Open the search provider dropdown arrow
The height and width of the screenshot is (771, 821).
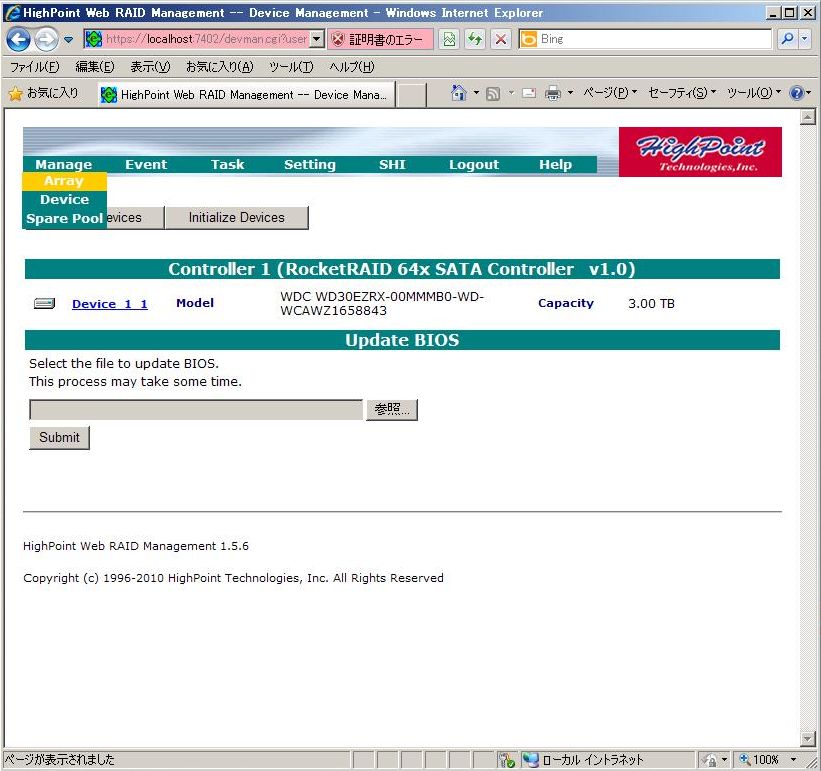(x=805, y=39)
